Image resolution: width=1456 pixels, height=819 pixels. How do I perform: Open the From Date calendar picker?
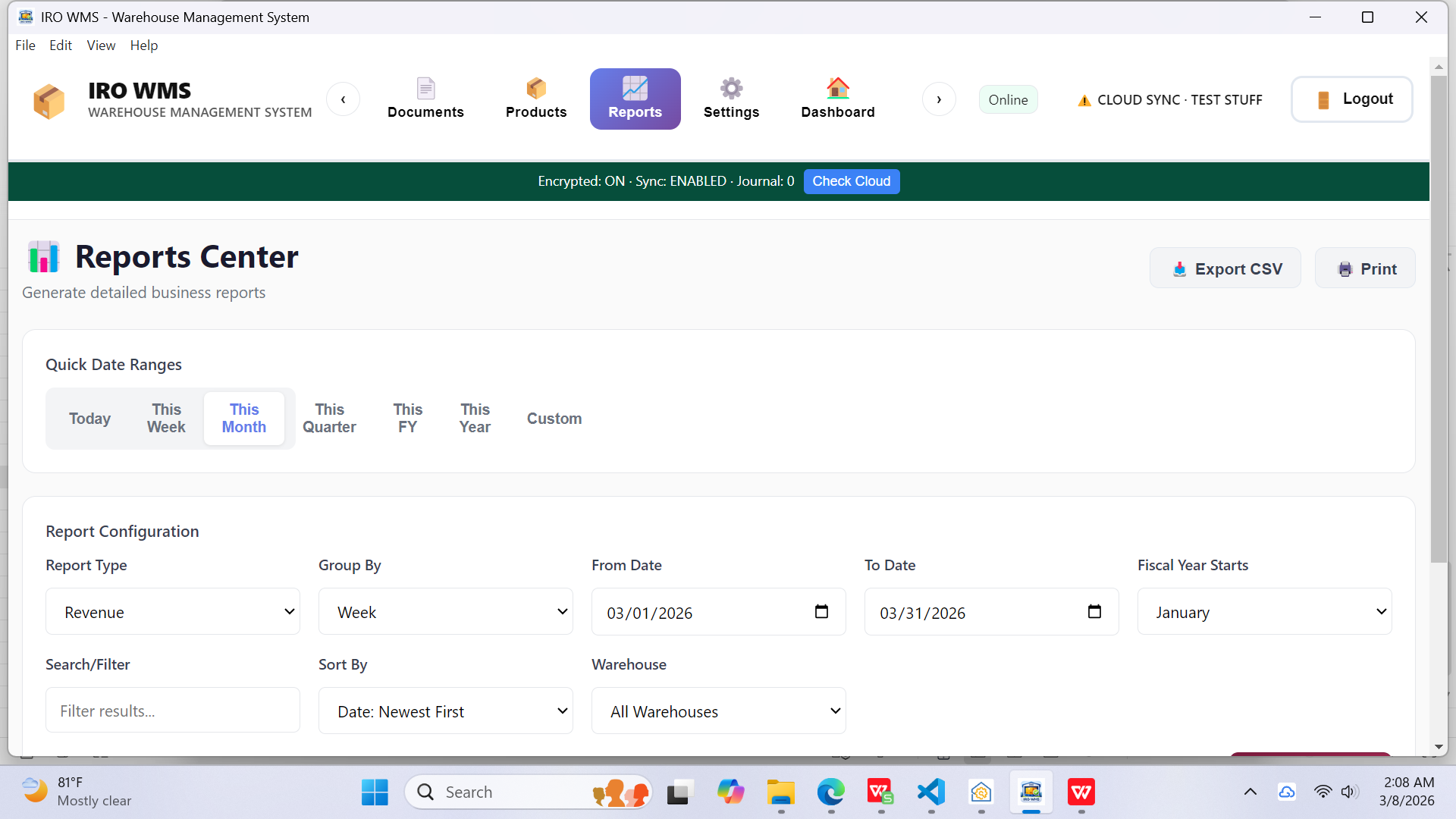[x=821, y=610]
